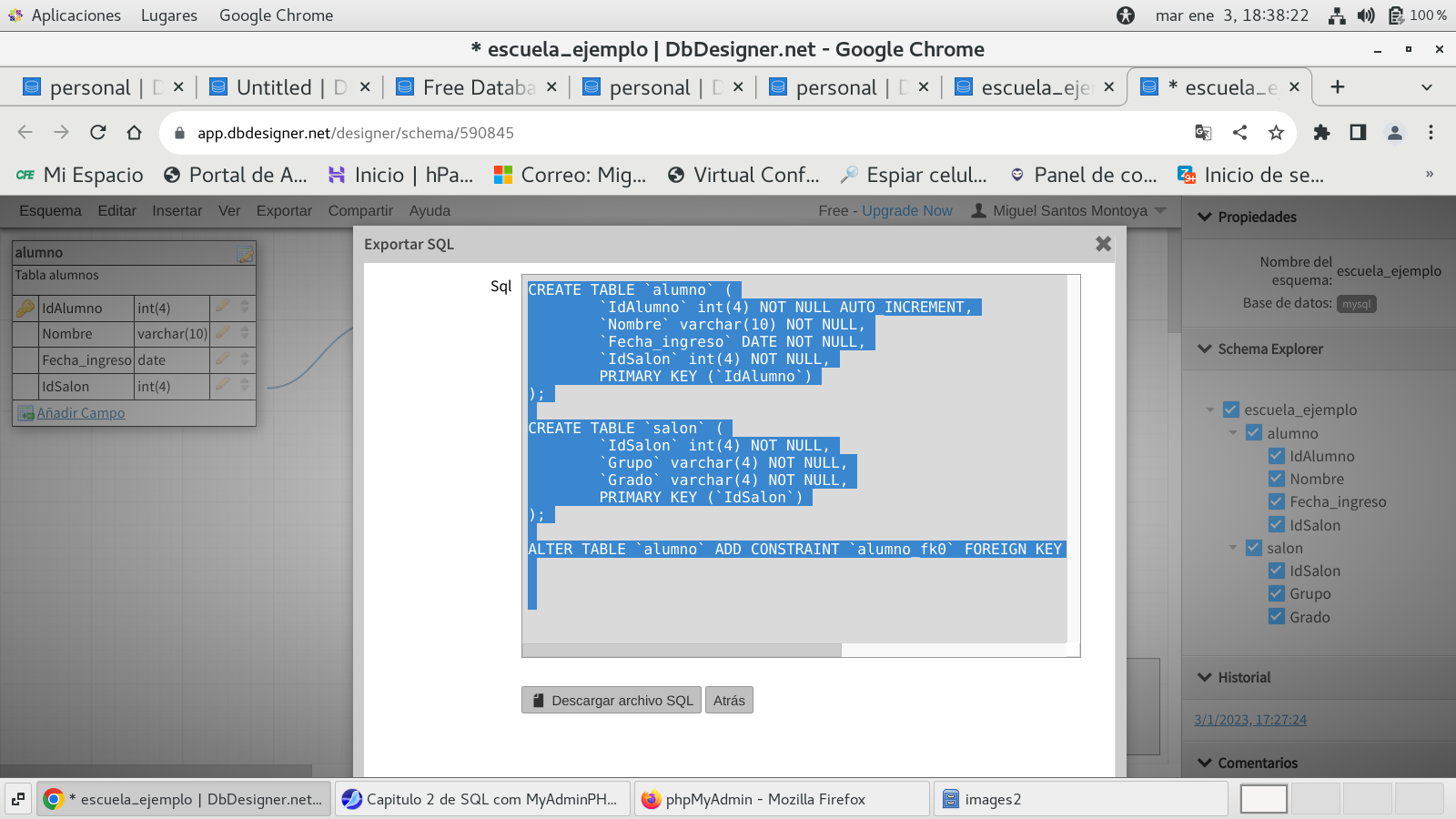Open the translate page icon
Screen dimensions: 1456x819
(1203, 133)
